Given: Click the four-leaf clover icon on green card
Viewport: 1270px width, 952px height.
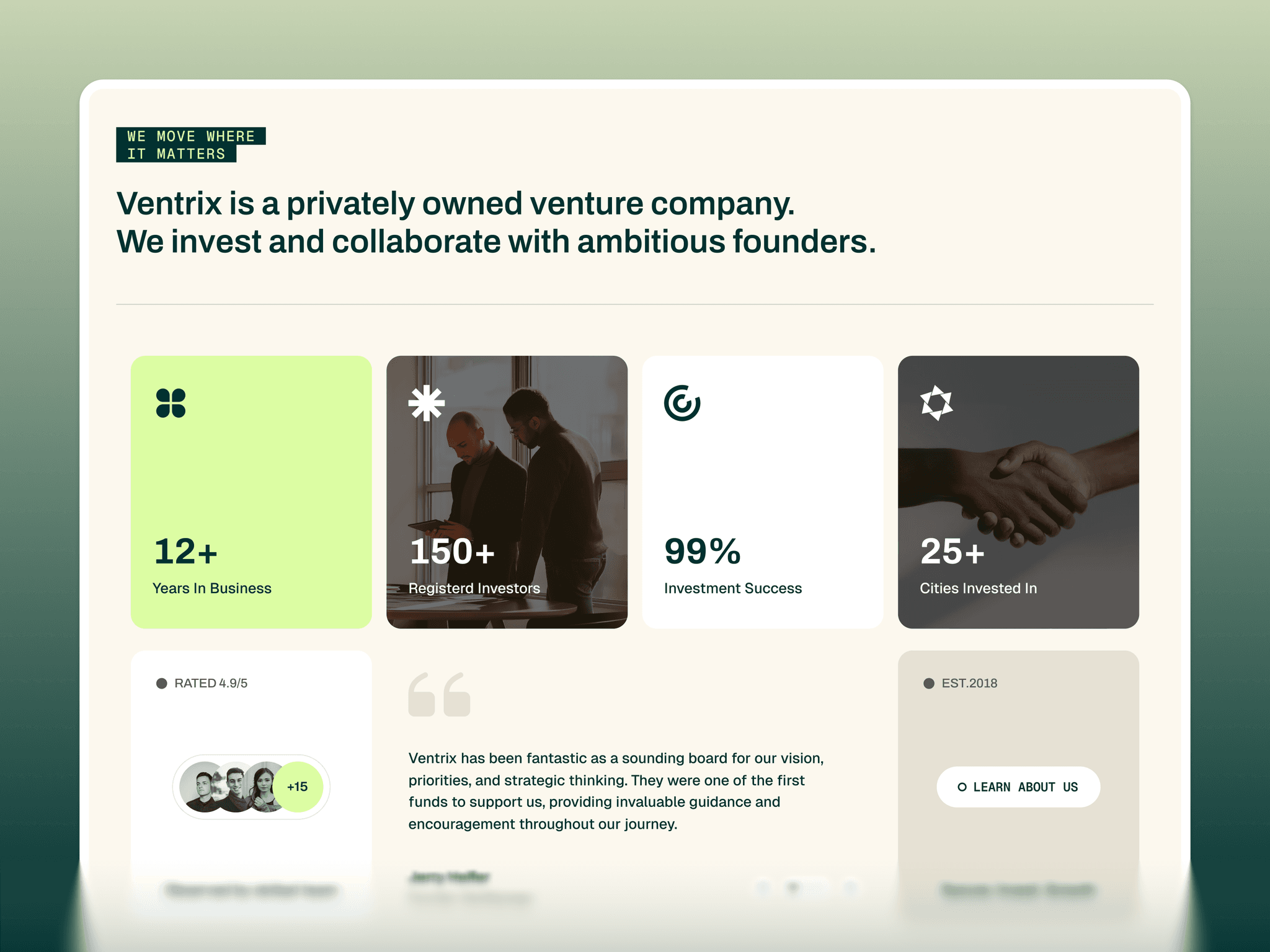Looking at the screenshot, I should pyautogui.click(x=171, y=403).
